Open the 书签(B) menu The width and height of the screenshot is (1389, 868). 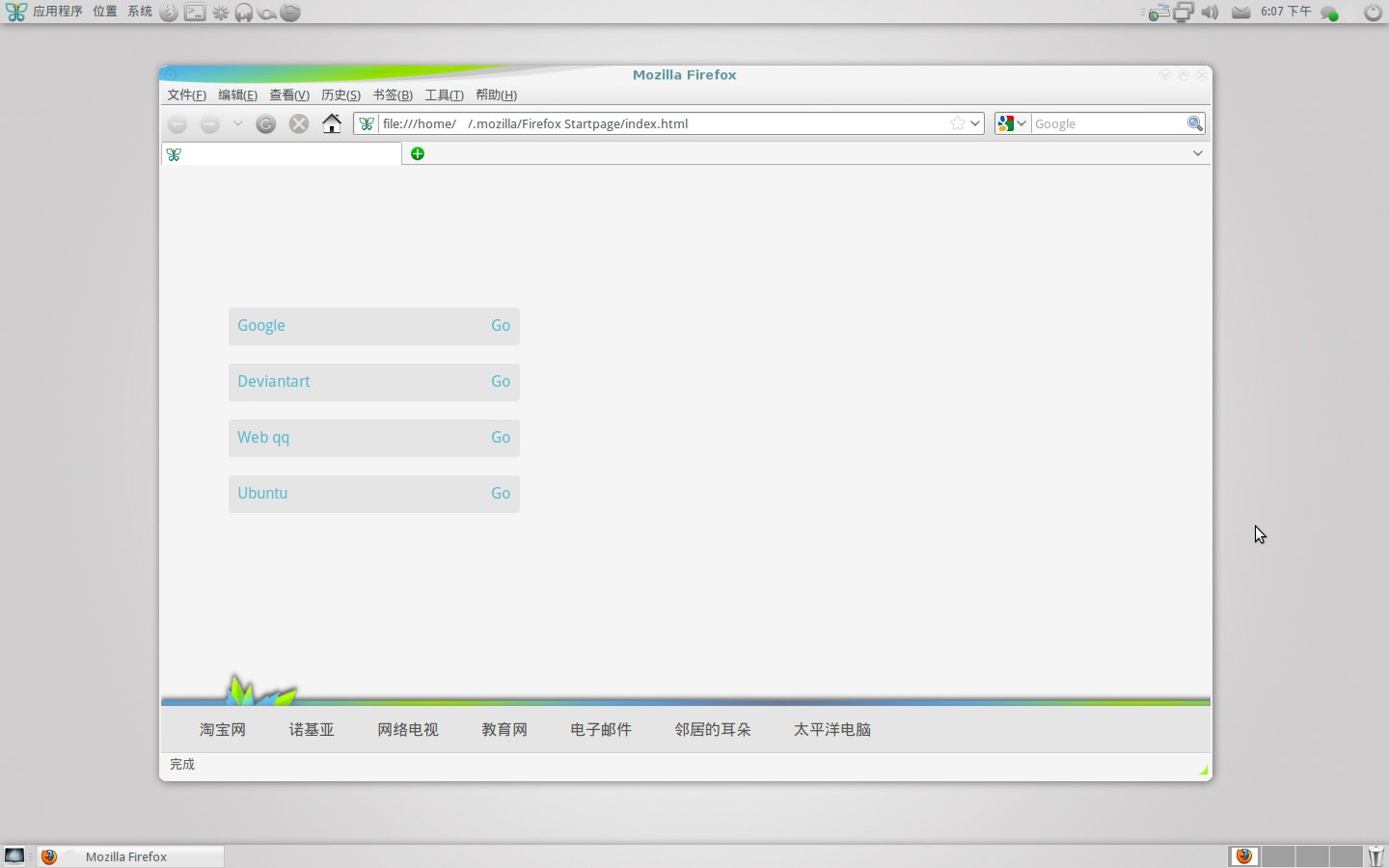coord(393,95)
